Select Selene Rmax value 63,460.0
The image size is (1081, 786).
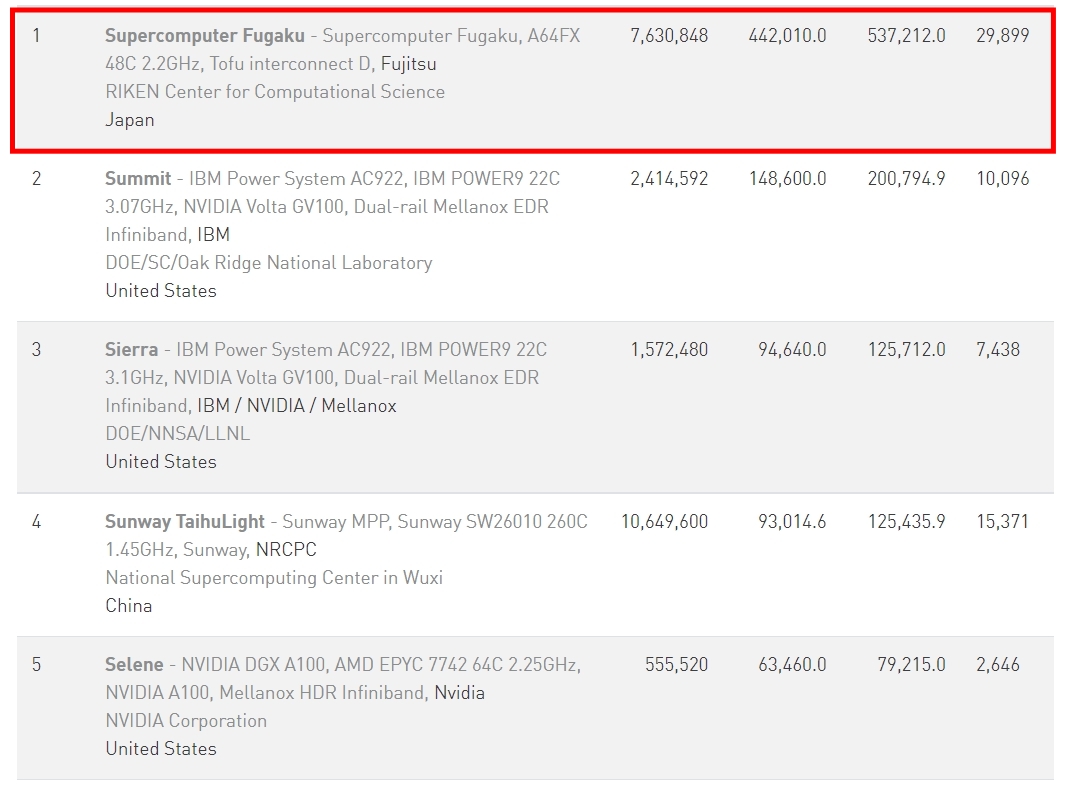pyautogui.click(x=792, y=665)
